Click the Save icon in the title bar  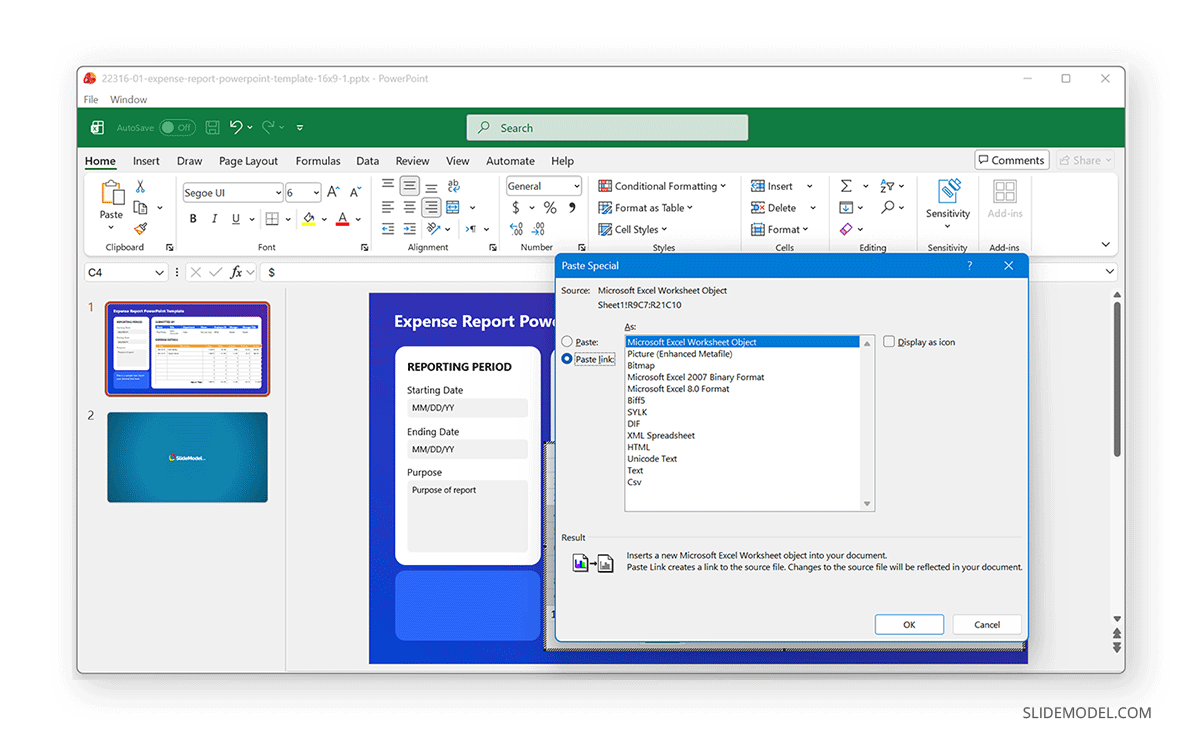212,127
